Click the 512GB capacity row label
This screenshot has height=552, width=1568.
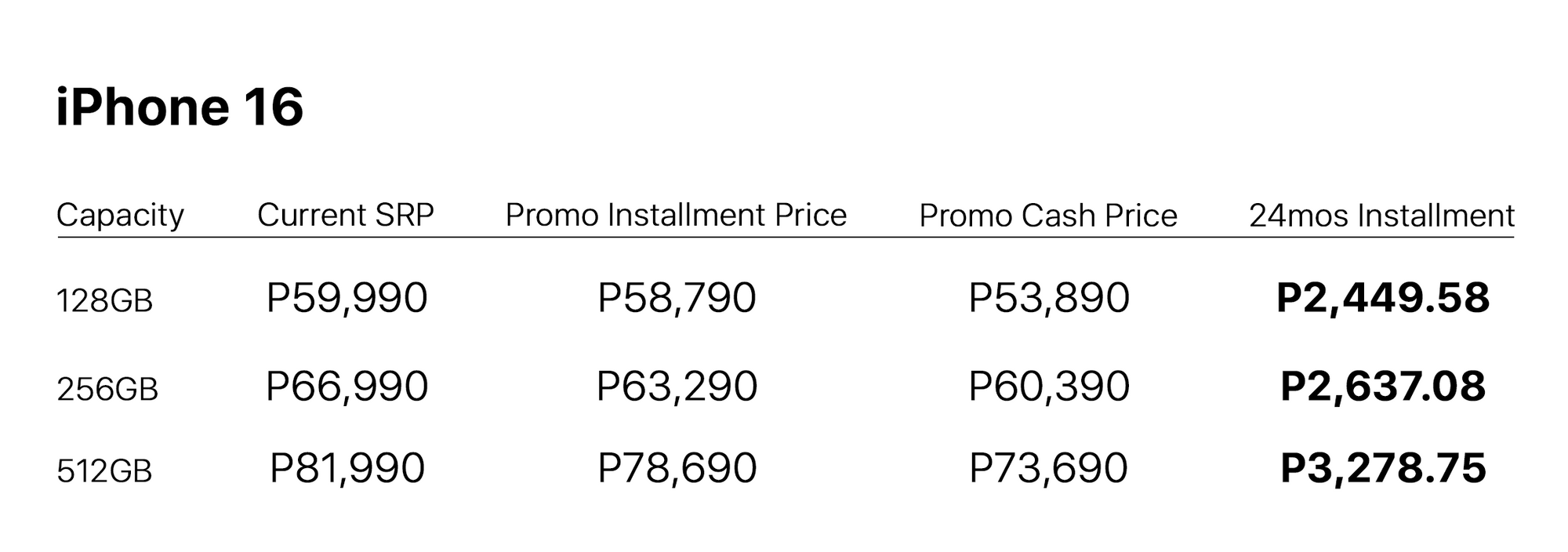pos(104,471)
